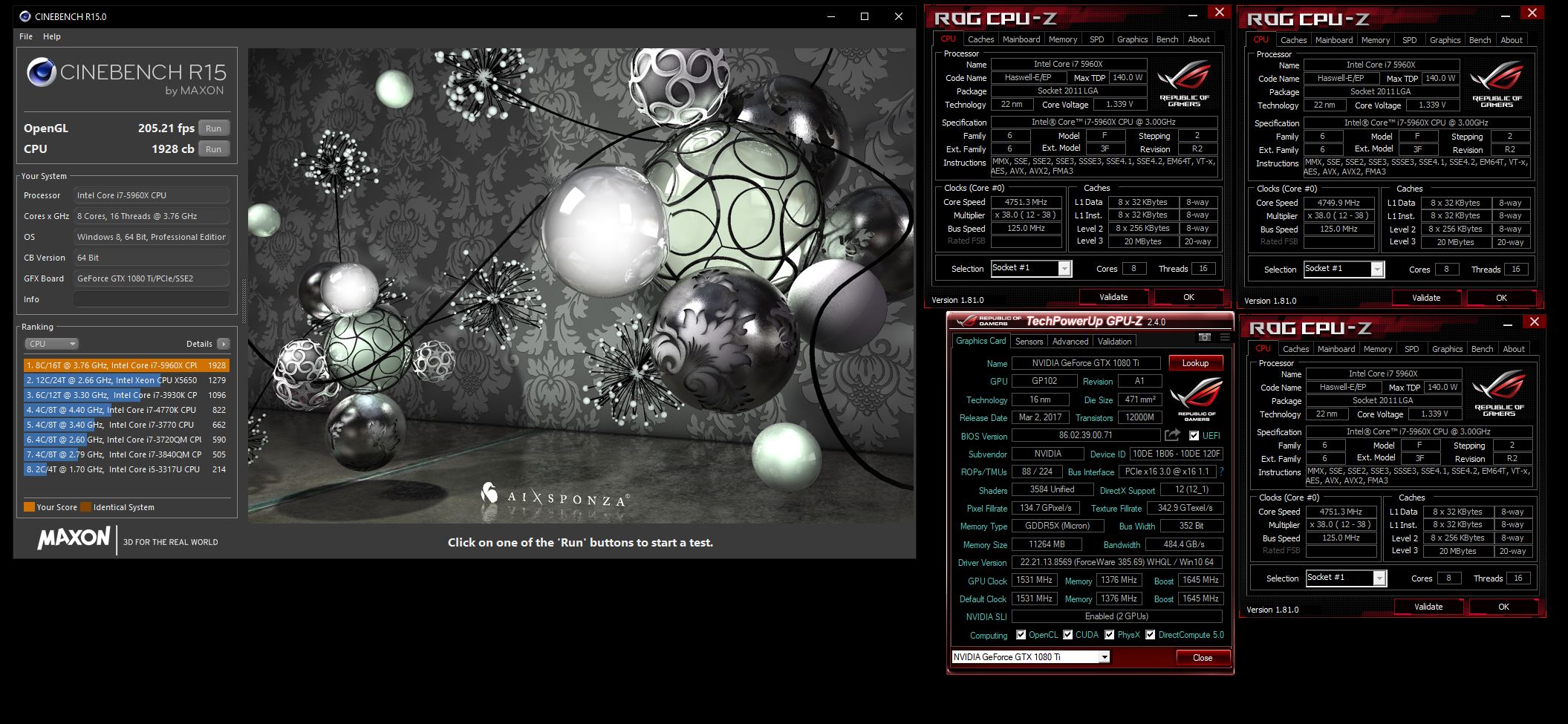Click Validate in upper-left CPU-Z window

click(1113, 297)
